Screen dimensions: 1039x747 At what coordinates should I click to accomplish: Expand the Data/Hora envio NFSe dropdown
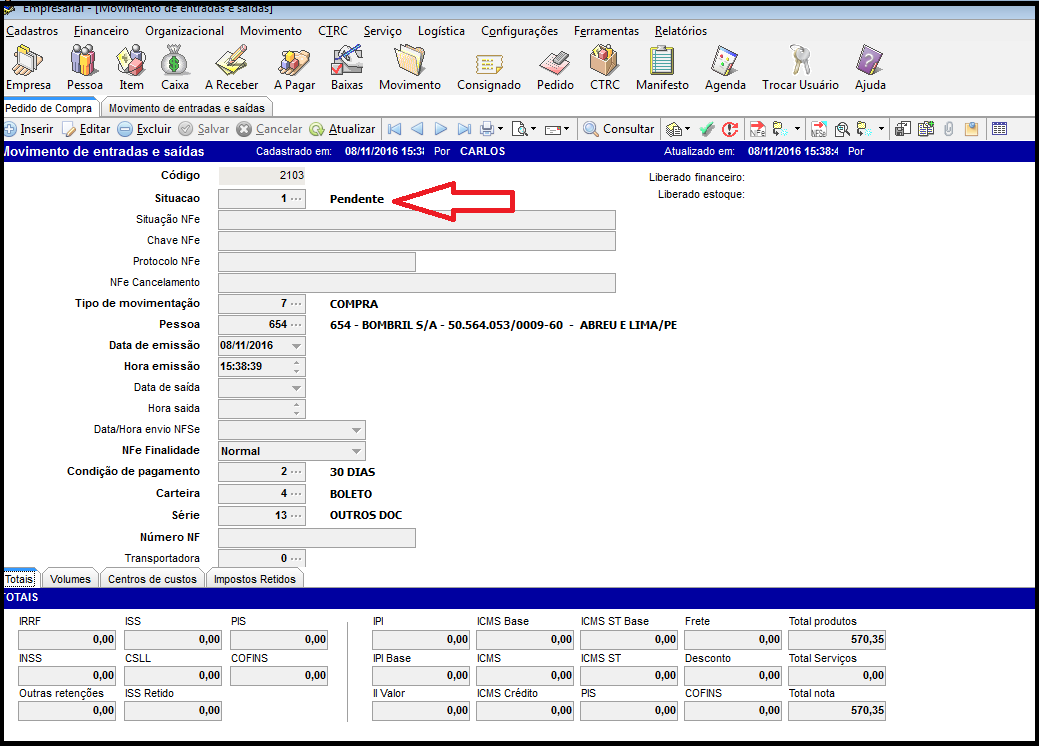356,429
